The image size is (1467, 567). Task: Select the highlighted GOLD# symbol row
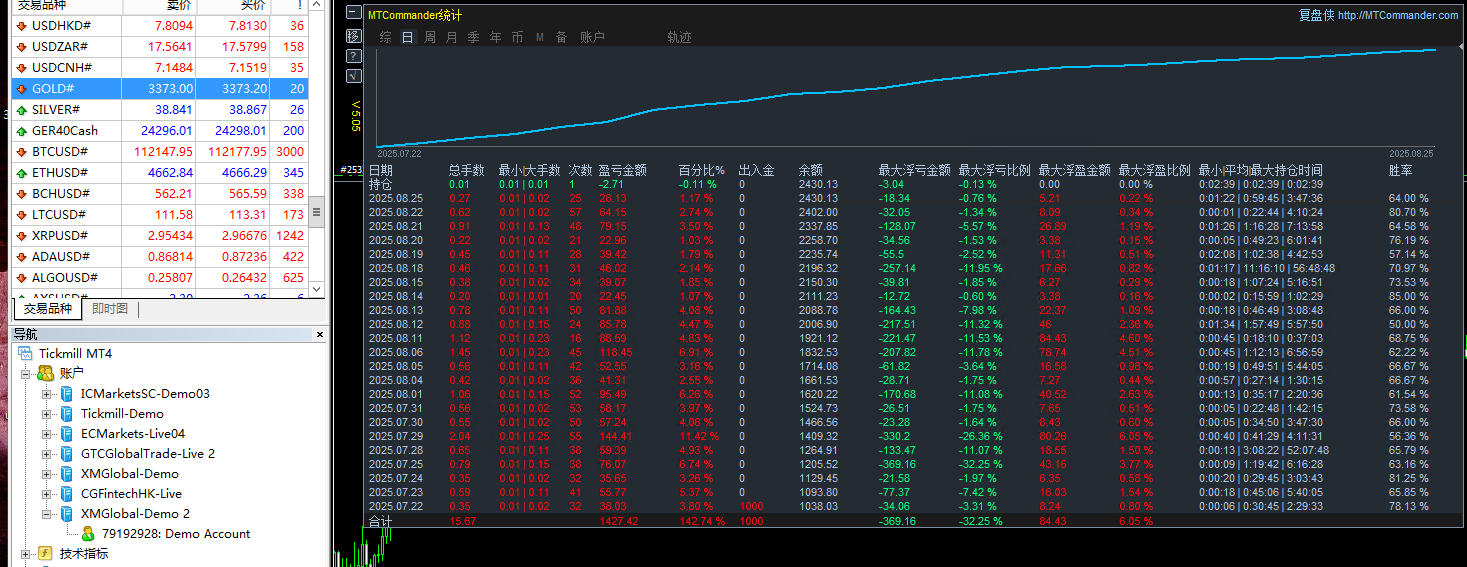160,89
